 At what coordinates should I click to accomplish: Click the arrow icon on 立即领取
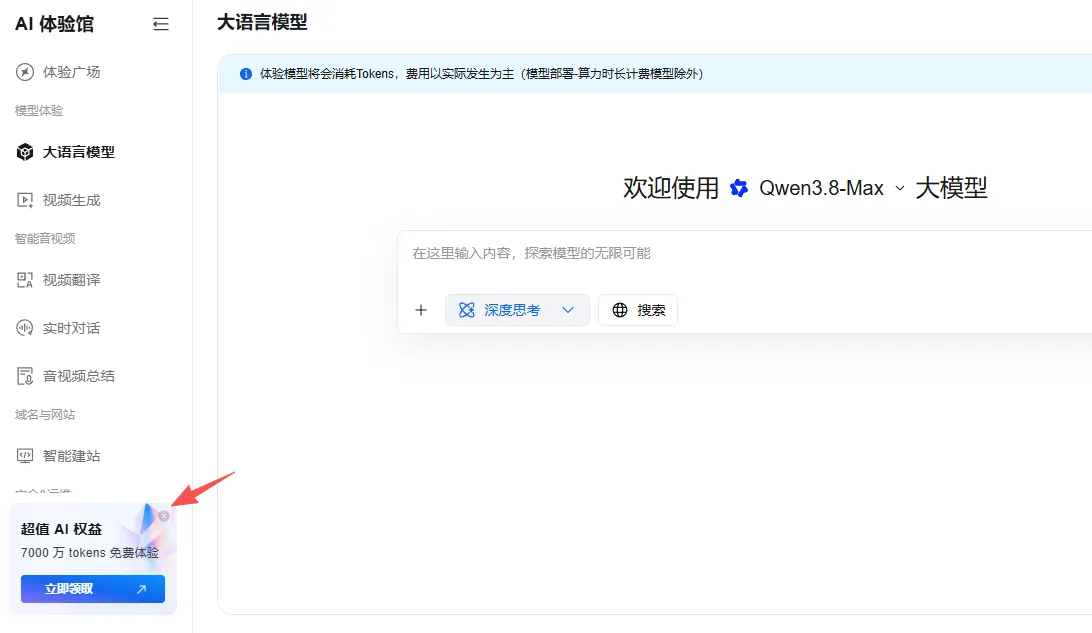(x=141, y=589)
